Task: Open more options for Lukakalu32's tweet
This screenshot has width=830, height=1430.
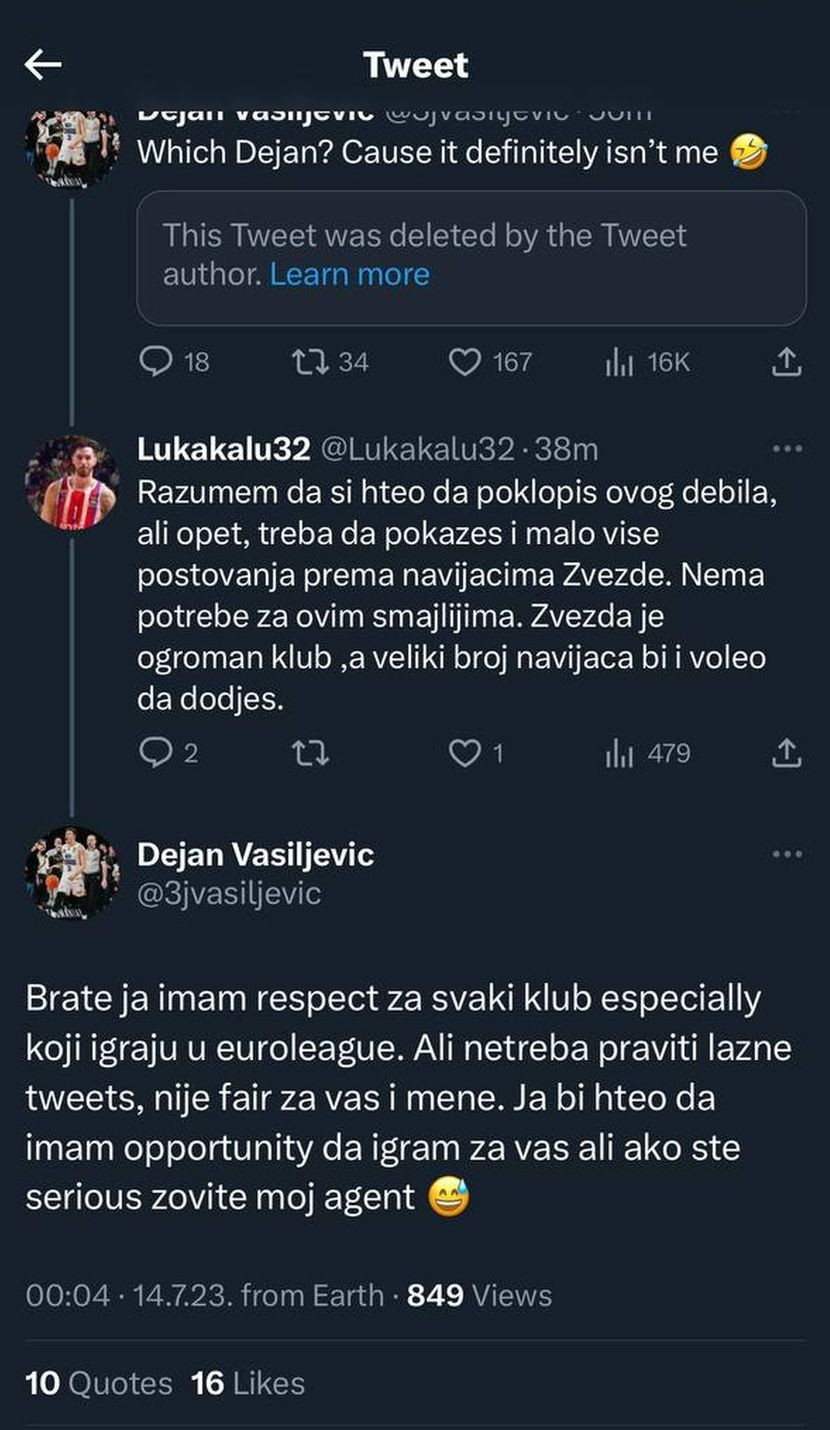Action: [x=788, y=450]
